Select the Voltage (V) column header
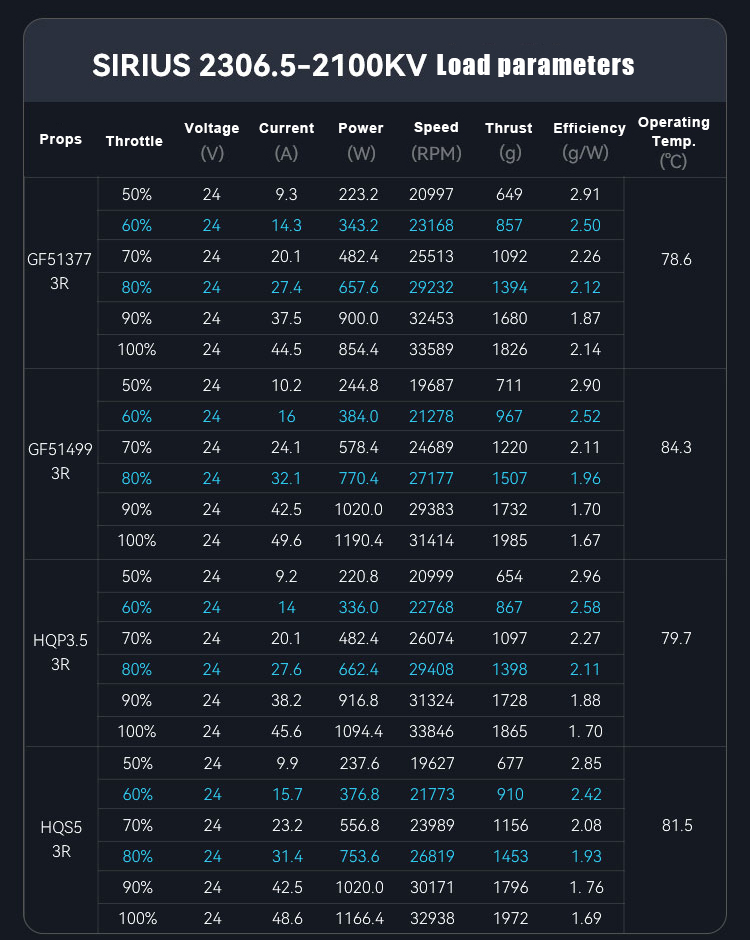This screenshot has height=940, width=750. pos(212,140)
